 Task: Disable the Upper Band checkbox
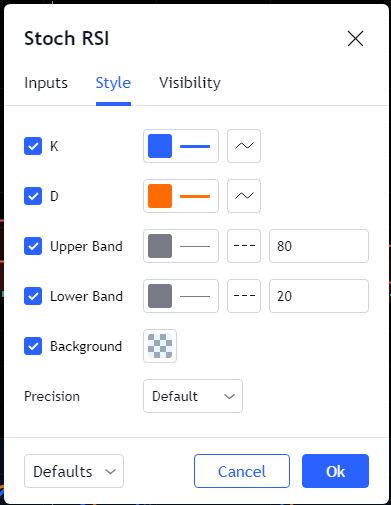click(x=33, y=246)
